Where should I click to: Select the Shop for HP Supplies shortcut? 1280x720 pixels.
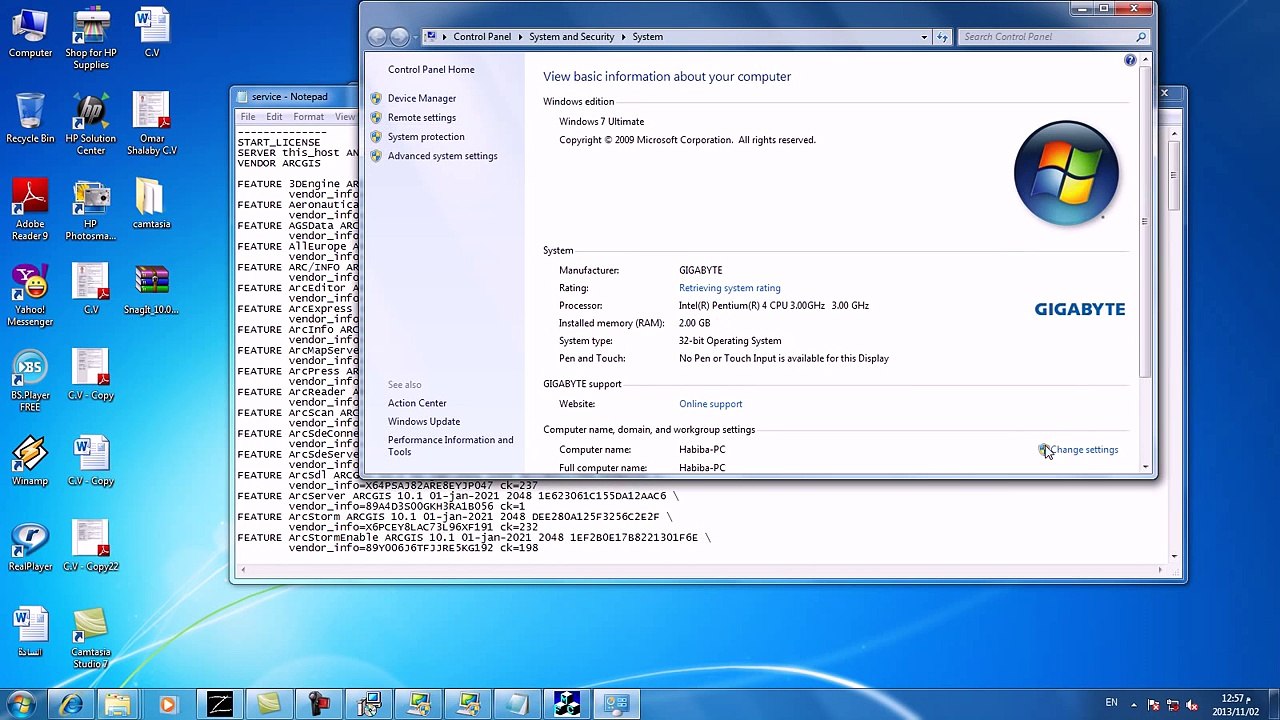point(91,40)
